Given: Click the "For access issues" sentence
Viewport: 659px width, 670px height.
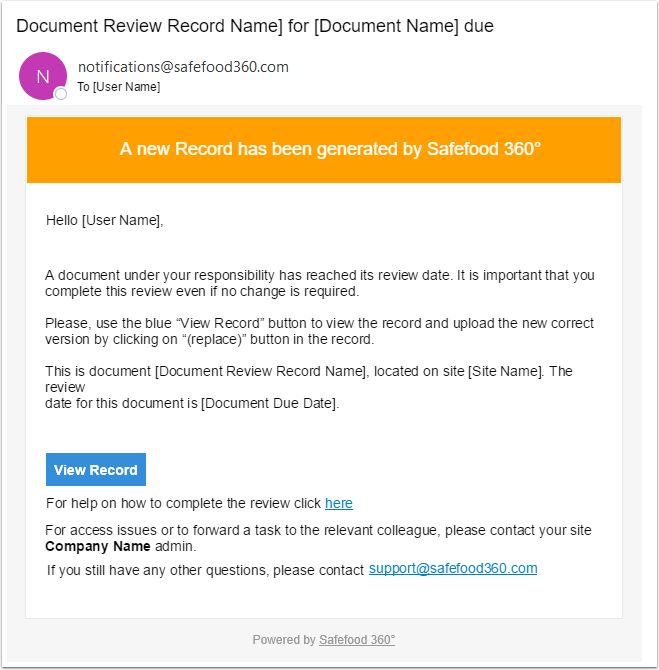Looking at the screenshot, I should point(318,530).
